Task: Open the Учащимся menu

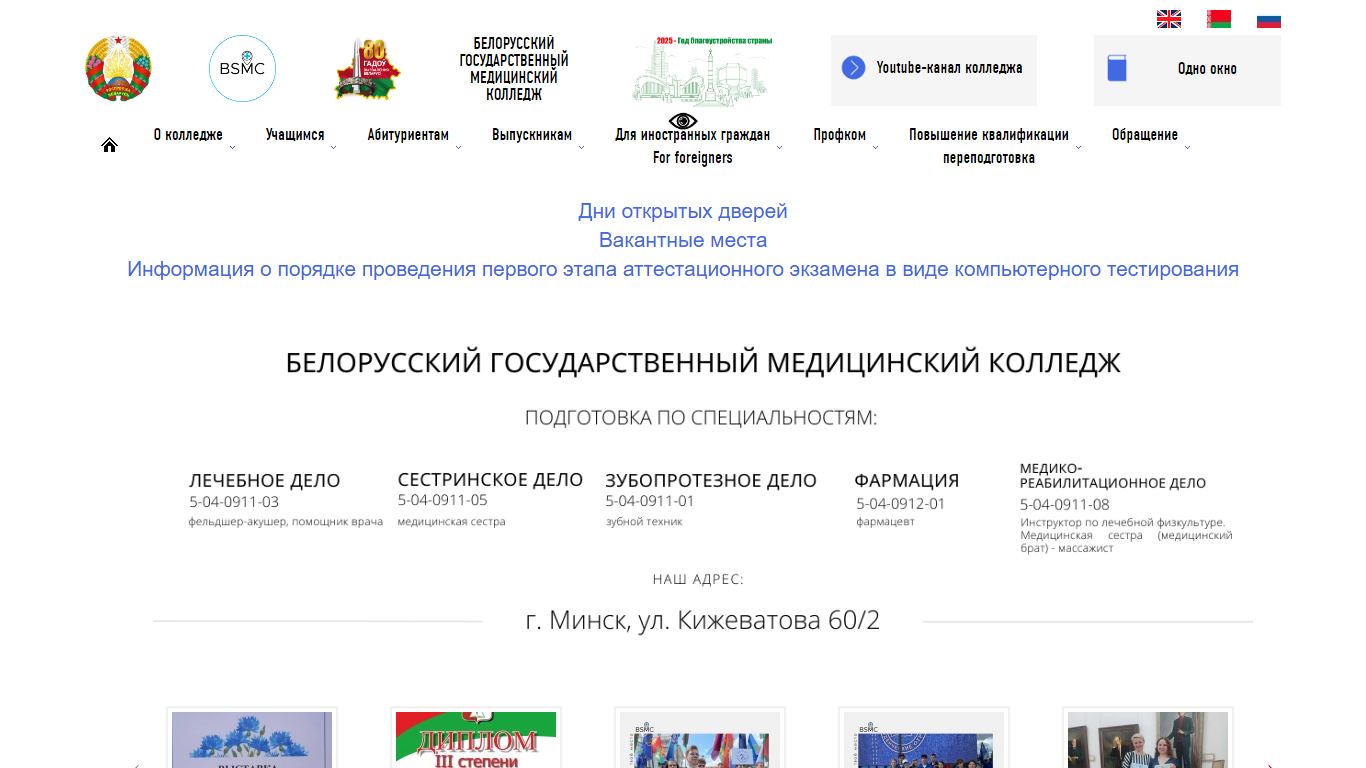Action: [x=295, y=135]
